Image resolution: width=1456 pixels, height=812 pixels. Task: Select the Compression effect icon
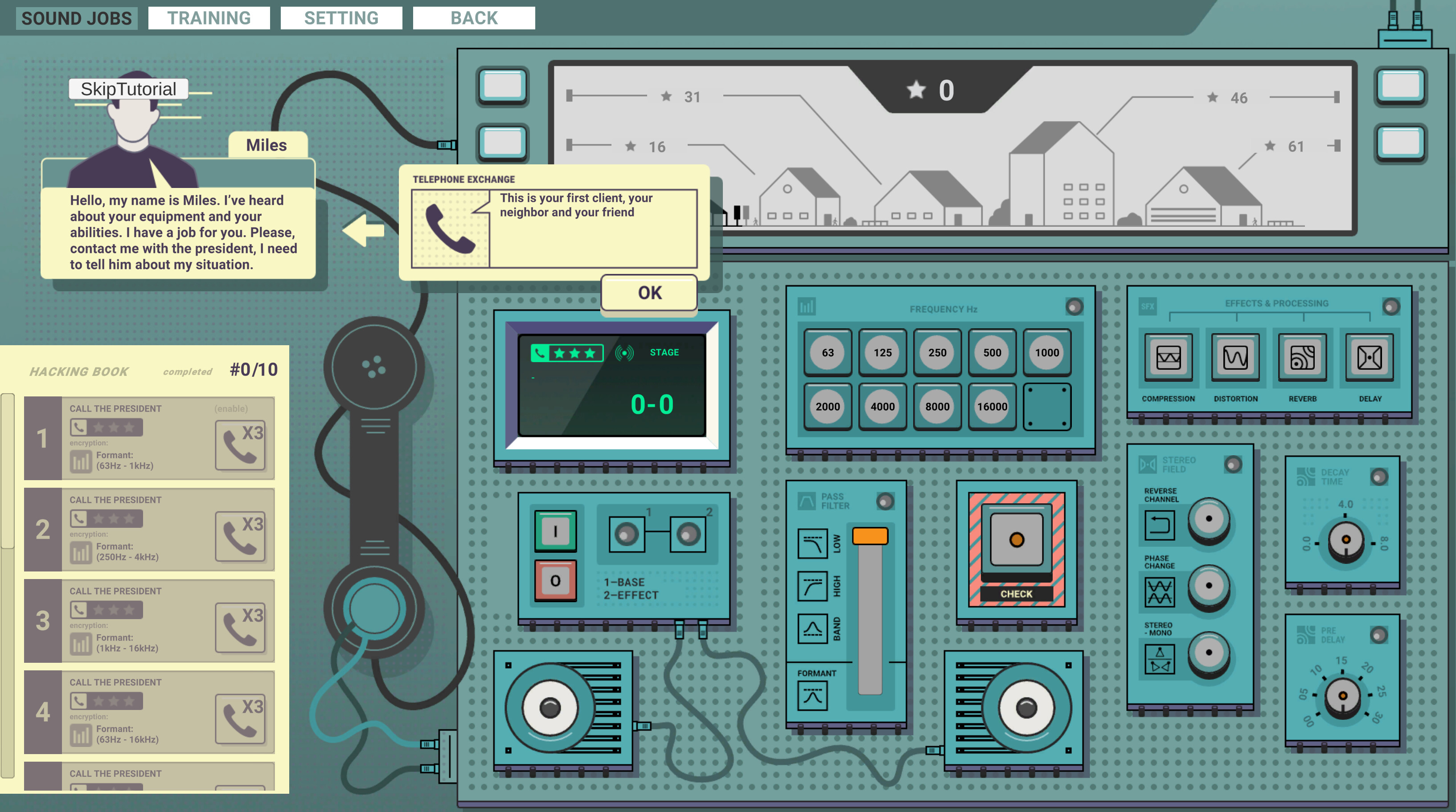[x=1168, y=358]
